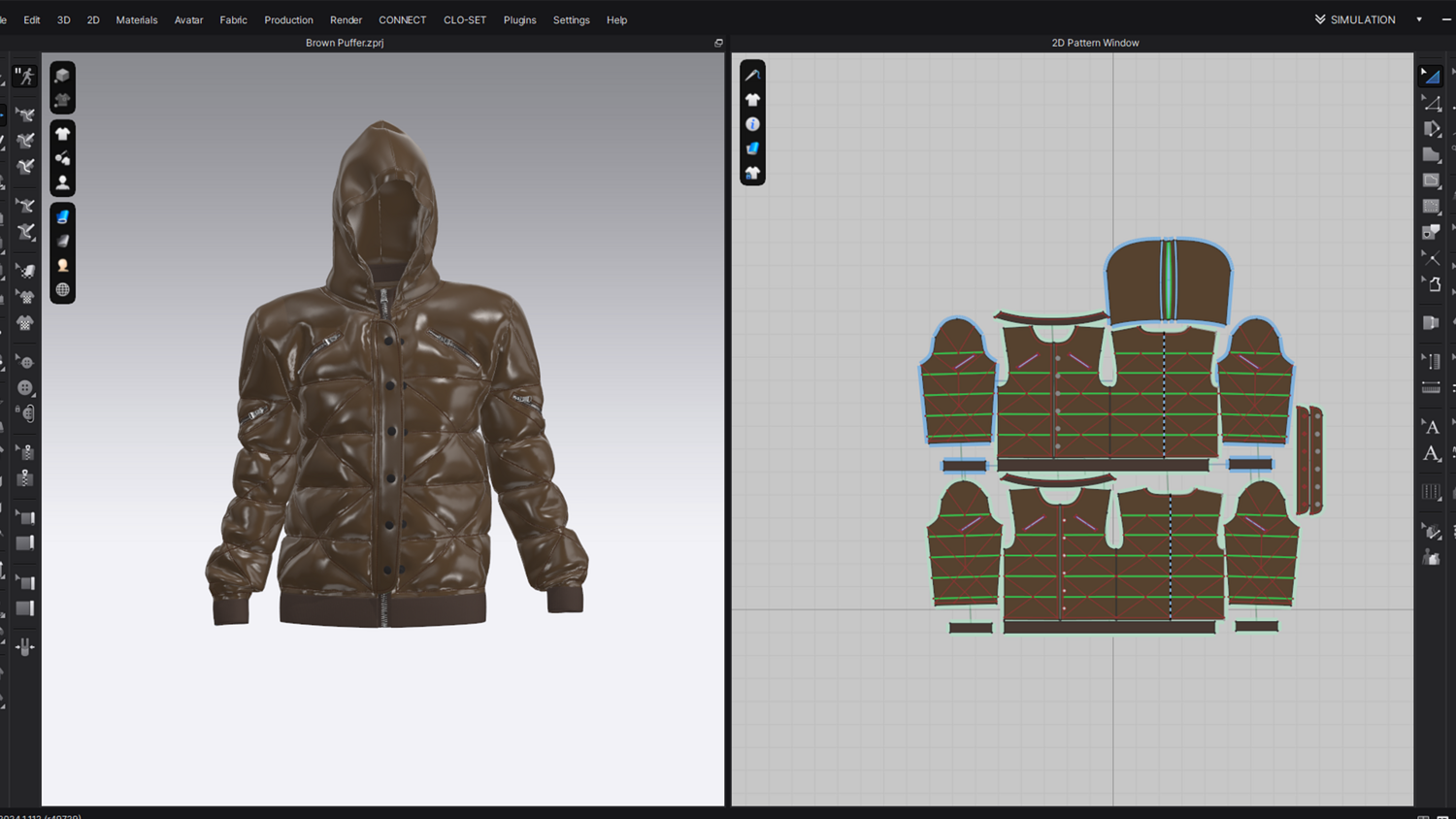Select the large text annotation 'A' tool
The height and width of the screenshot is (819, 1456).
click(1431, 453)
